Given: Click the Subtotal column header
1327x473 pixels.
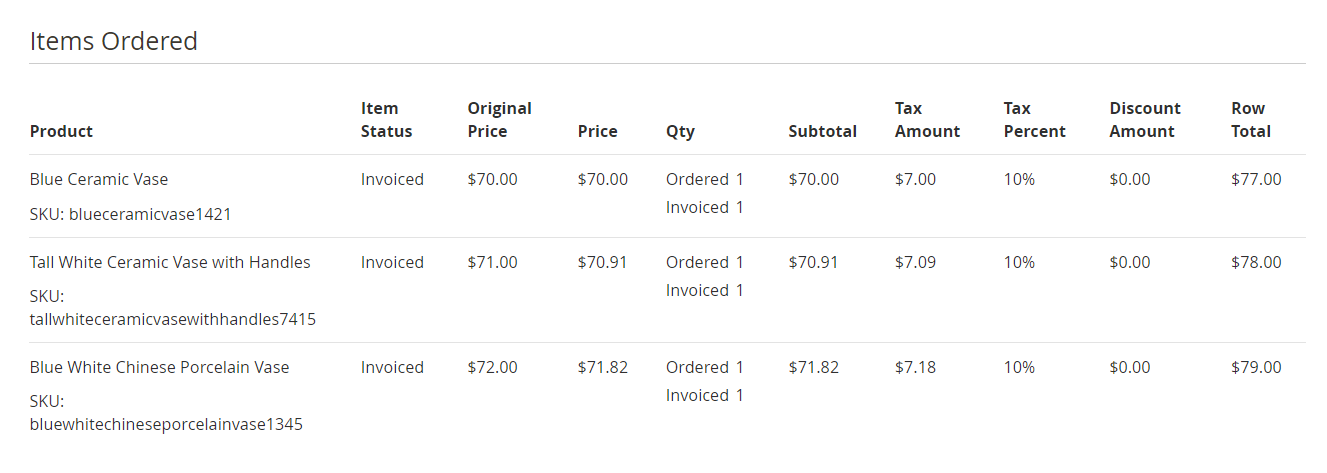Looking at the screenshot, I should coord(822,131).
